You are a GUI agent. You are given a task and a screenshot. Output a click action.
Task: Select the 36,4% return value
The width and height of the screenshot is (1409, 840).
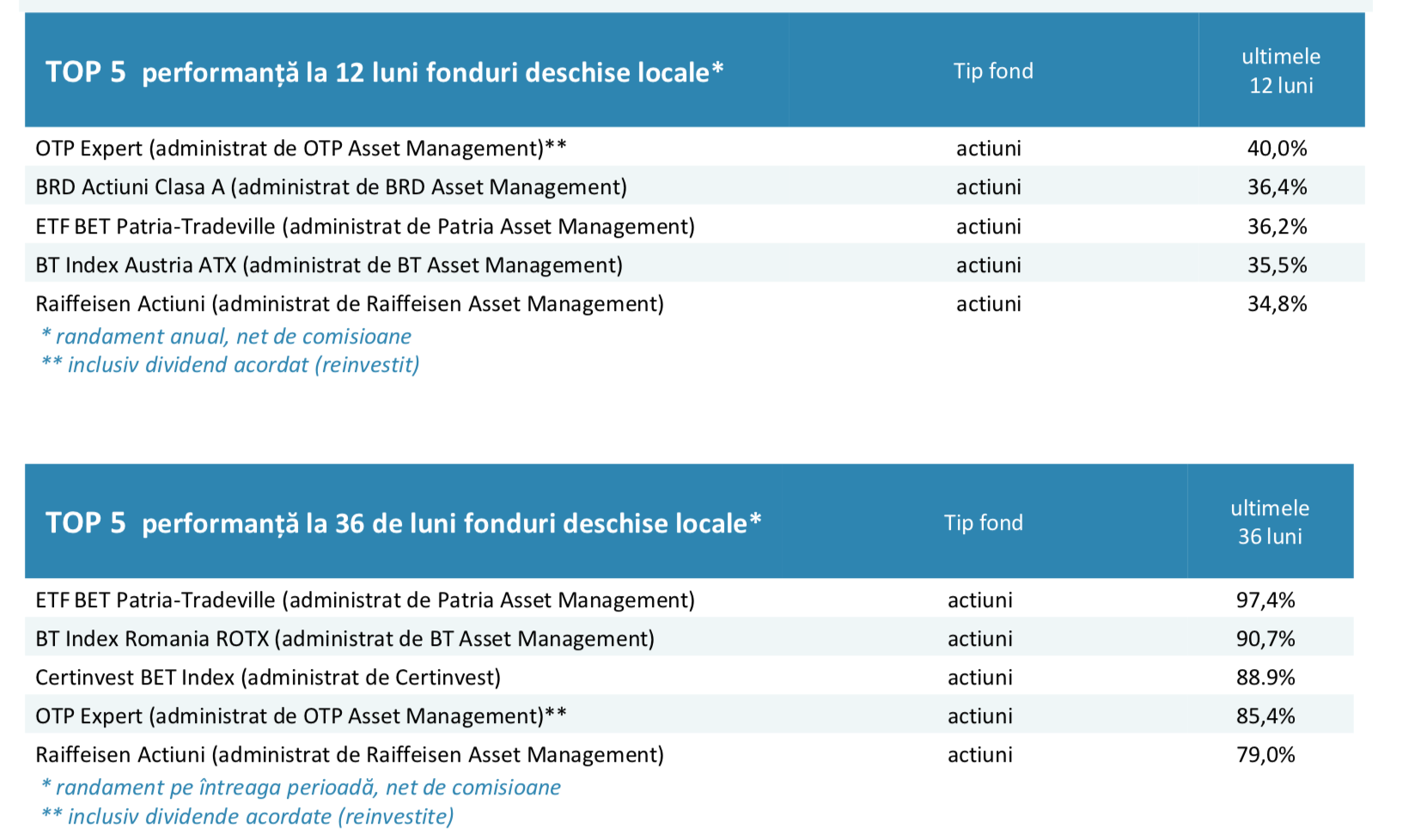(x=1277, y=187)
